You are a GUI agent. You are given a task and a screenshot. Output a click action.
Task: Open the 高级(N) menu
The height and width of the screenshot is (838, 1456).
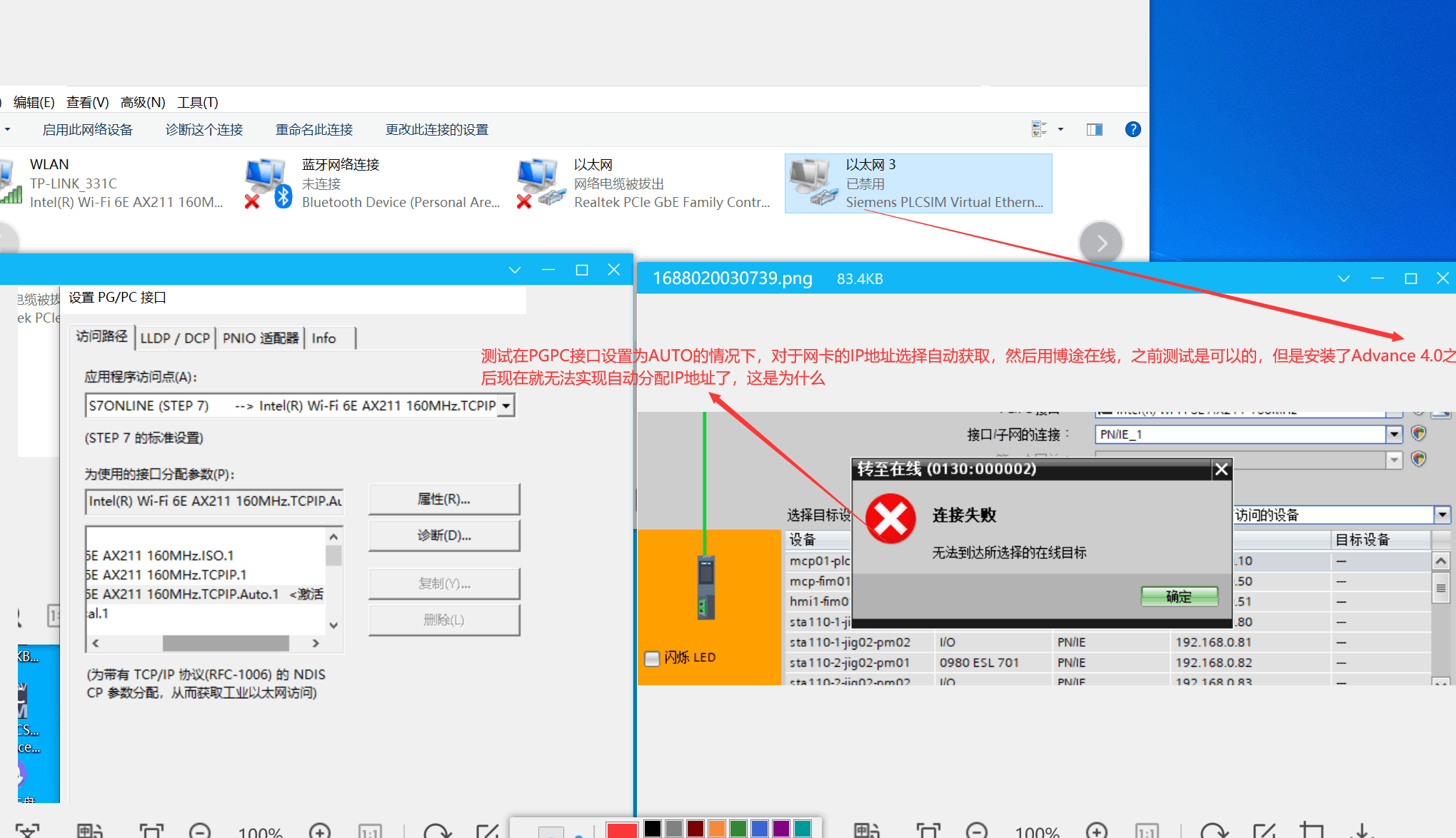pos(143,102)
